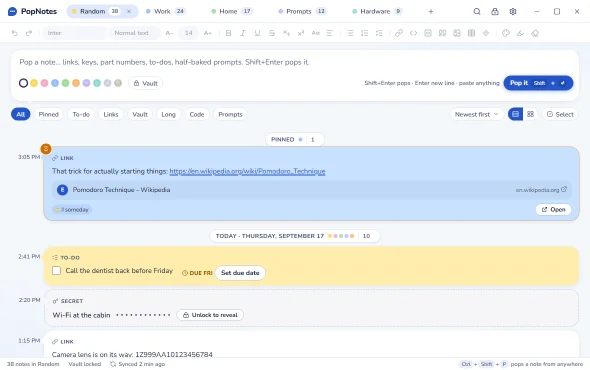Open the Normal text style dropdown
The height and width of the screenshot is (370, 590).
click(x=135, y=33)
